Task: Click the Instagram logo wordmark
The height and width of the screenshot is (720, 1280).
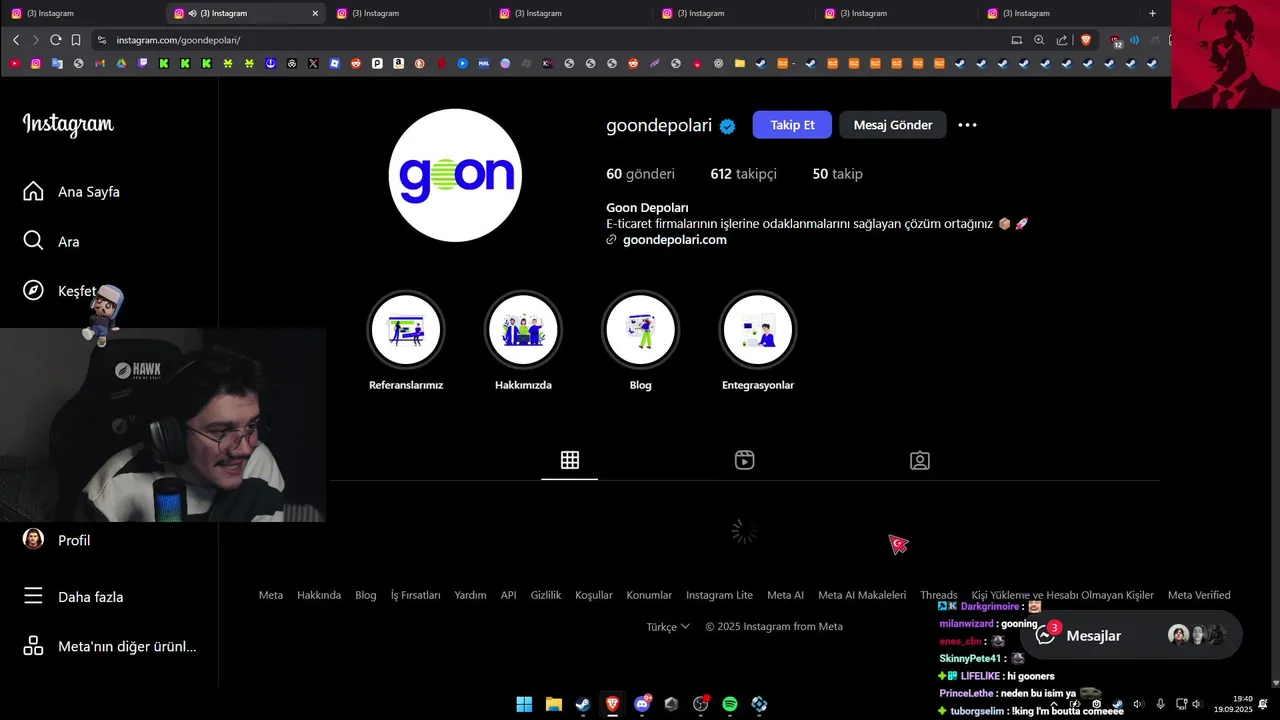Action: tap(68, 124)
